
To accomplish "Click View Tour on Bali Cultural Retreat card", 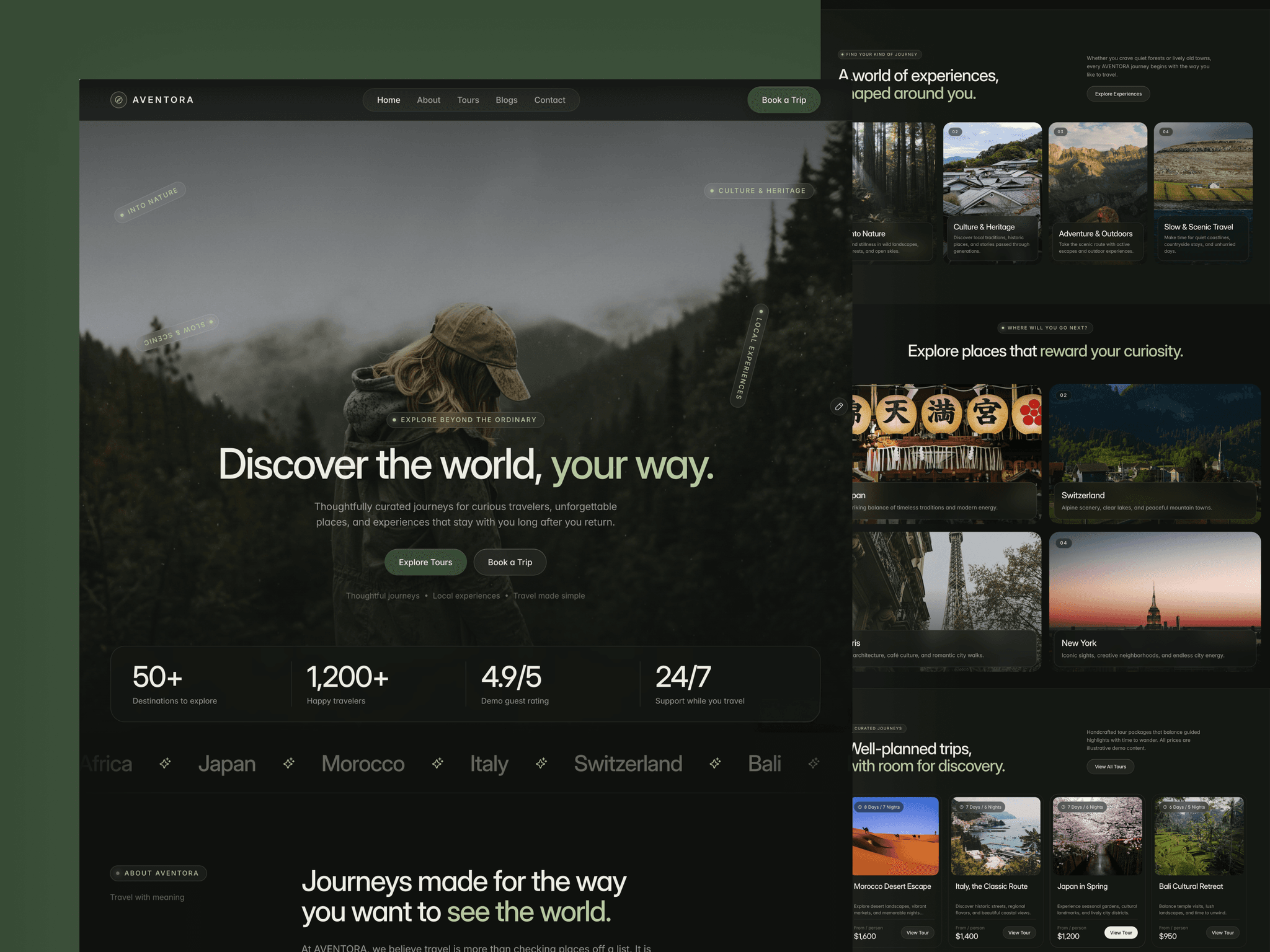I will coord(1222,933).
